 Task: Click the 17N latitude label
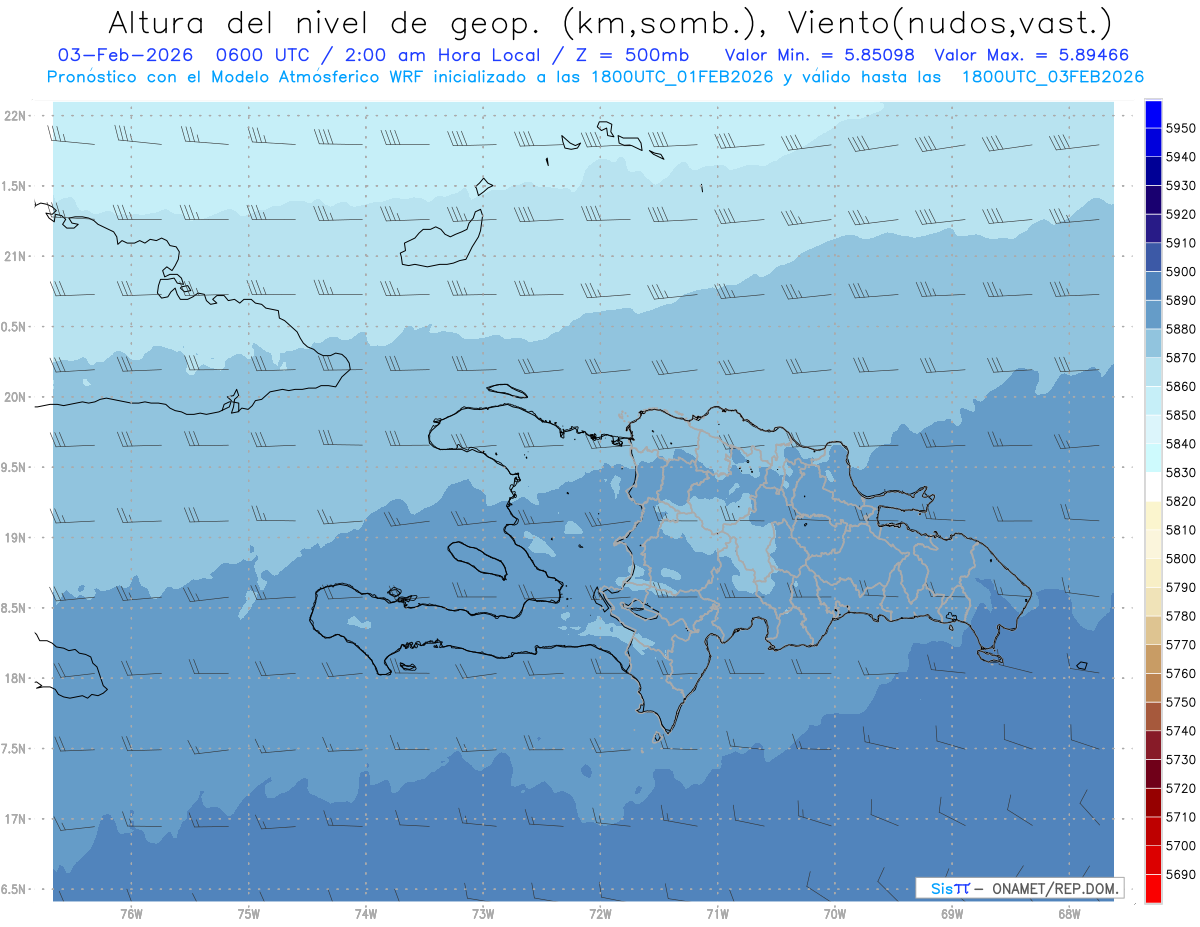tap(15, 819)
